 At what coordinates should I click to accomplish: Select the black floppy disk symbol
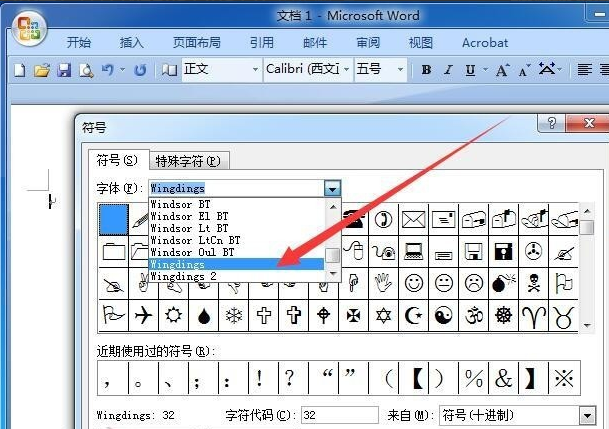[x=503, y=252]
